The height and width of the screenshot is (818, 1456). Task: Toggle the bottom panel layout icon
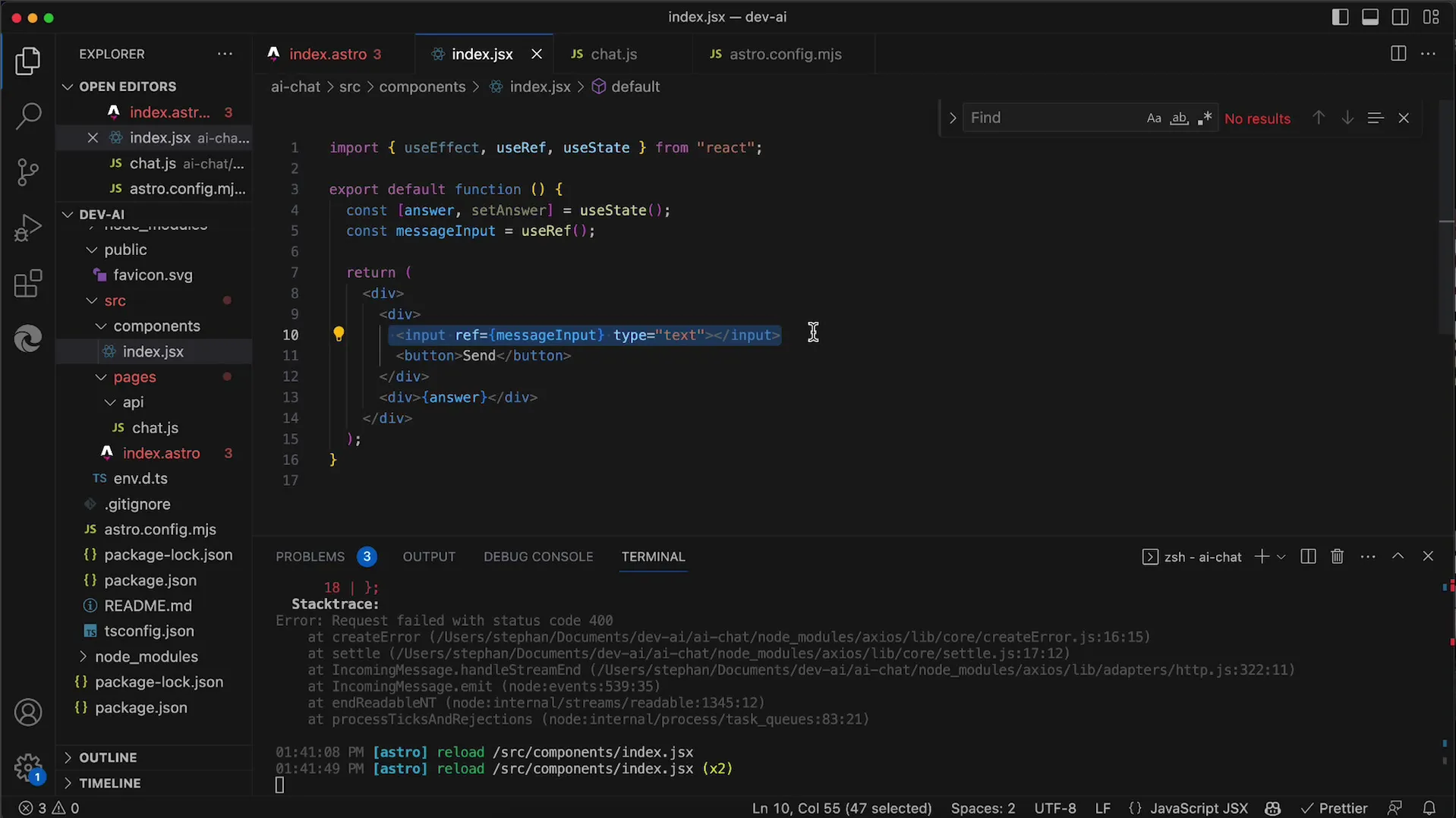pos(1370,17)
